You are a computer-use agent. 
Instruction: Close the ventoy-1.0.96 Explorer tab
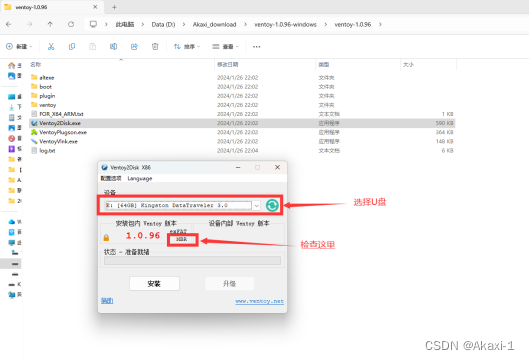tap(95, 7)
